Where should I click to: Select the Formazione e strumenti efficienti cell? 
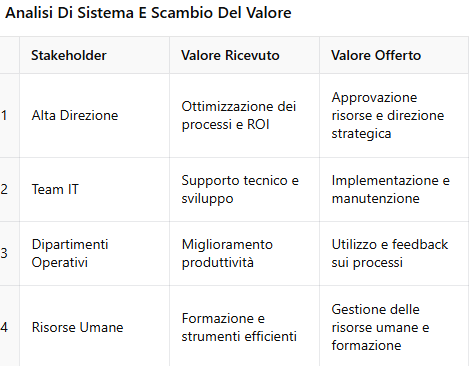(244, 326)
